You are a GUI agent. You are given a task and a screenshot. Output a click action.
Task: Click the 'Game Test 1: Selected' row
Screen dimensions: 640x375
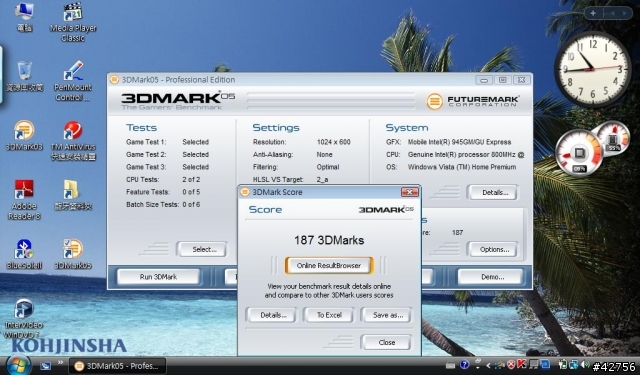click(167, 142)
